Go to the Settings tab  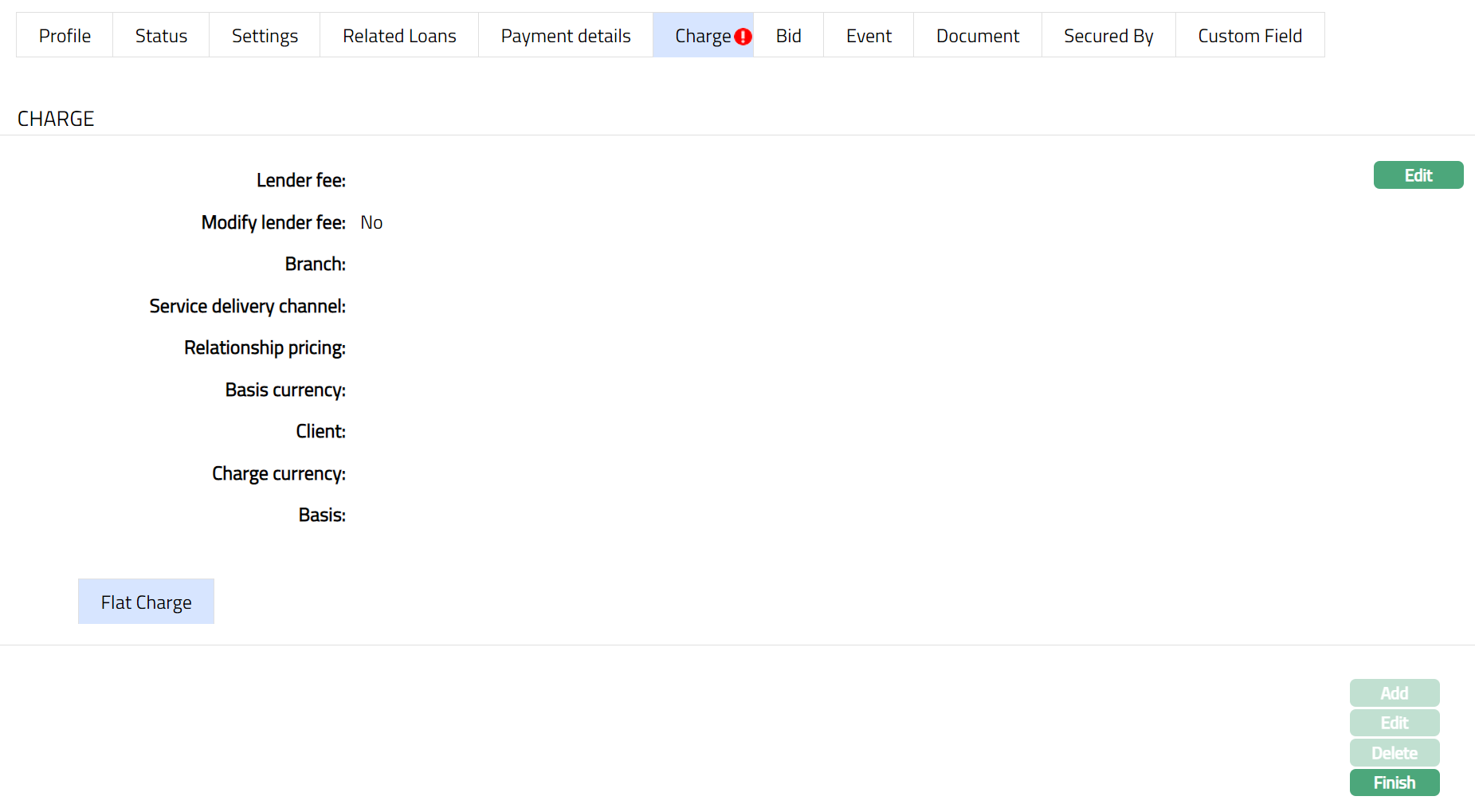[265, 36]
